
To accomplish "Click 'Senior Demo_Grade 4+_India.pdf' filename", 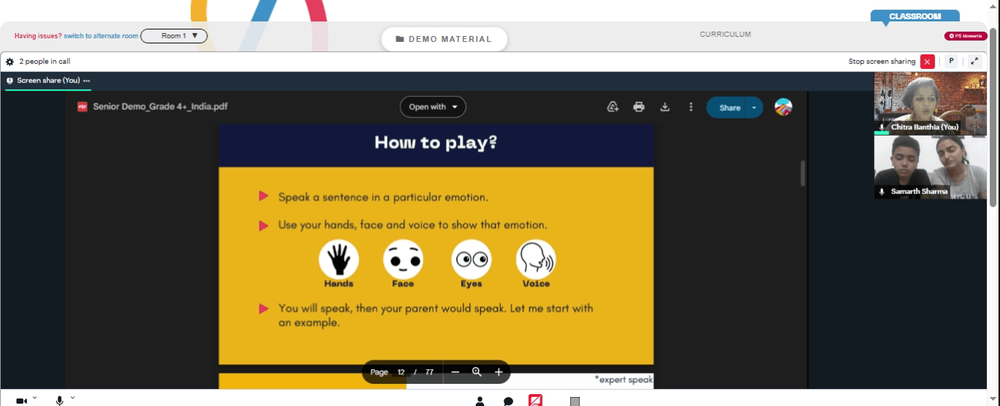I will pos(160,107).
